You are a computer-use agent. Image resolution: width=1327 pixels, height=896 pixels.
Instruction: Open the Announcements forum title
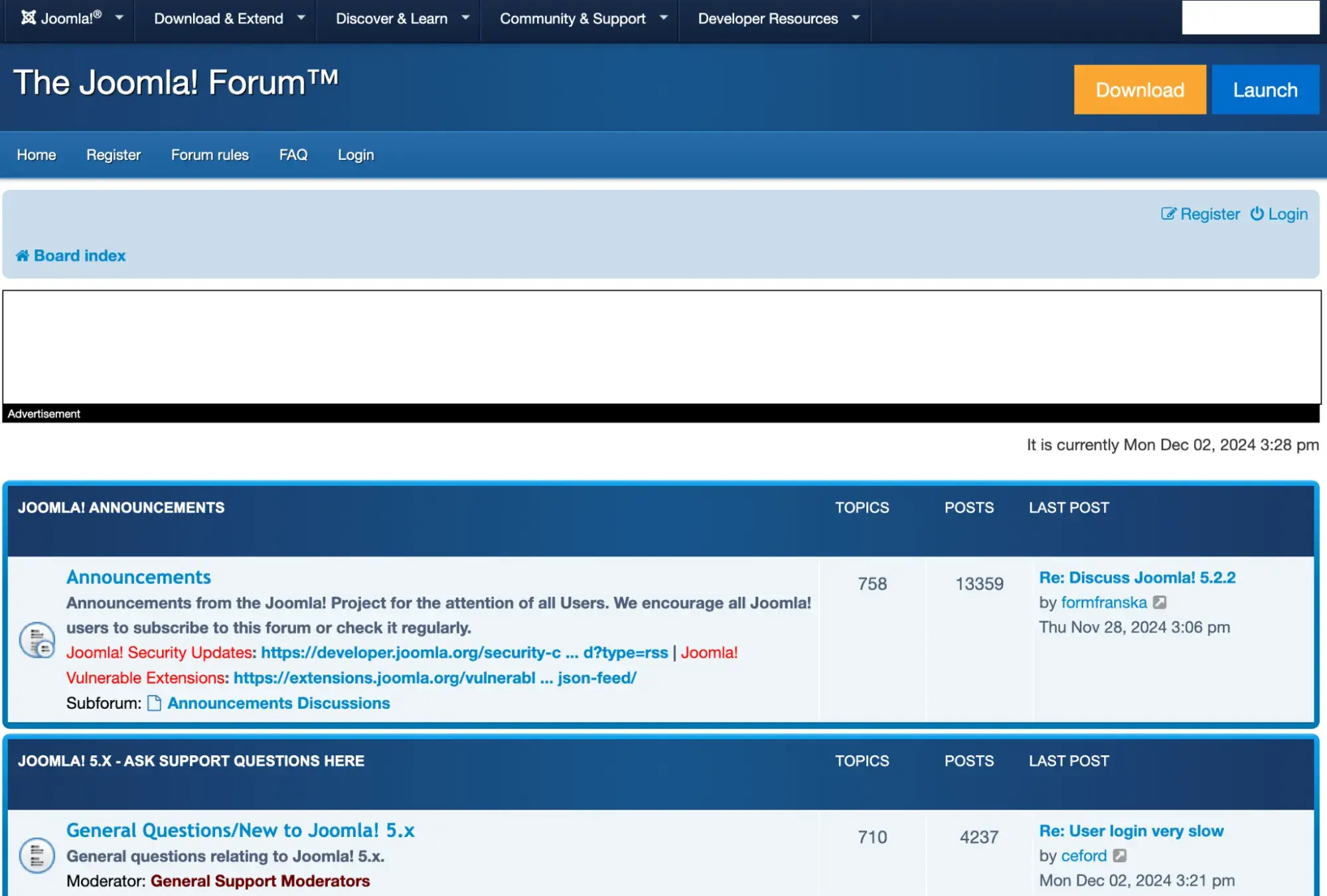pyautogui.click(x=139, y=577)
